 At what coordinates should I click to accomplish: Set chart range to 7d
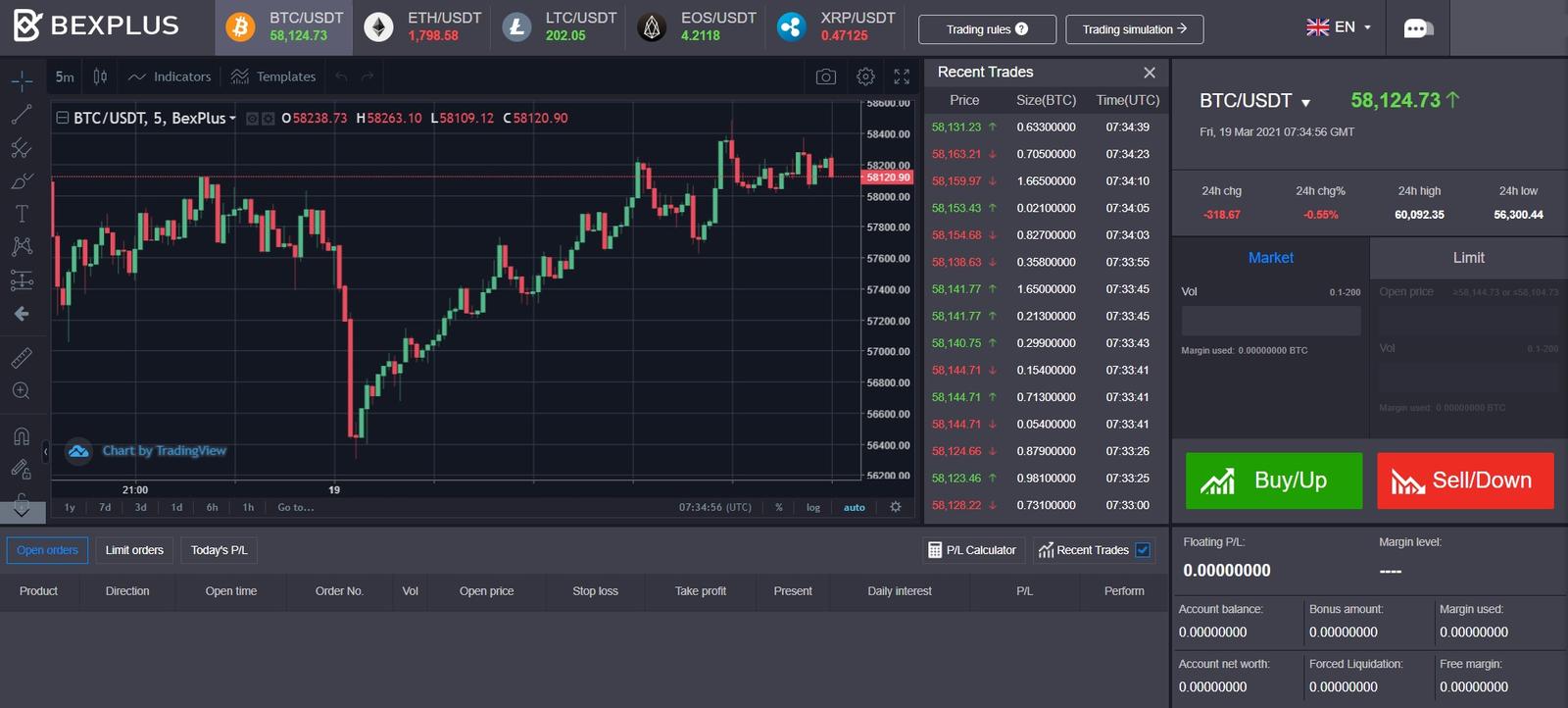[105, 508]
